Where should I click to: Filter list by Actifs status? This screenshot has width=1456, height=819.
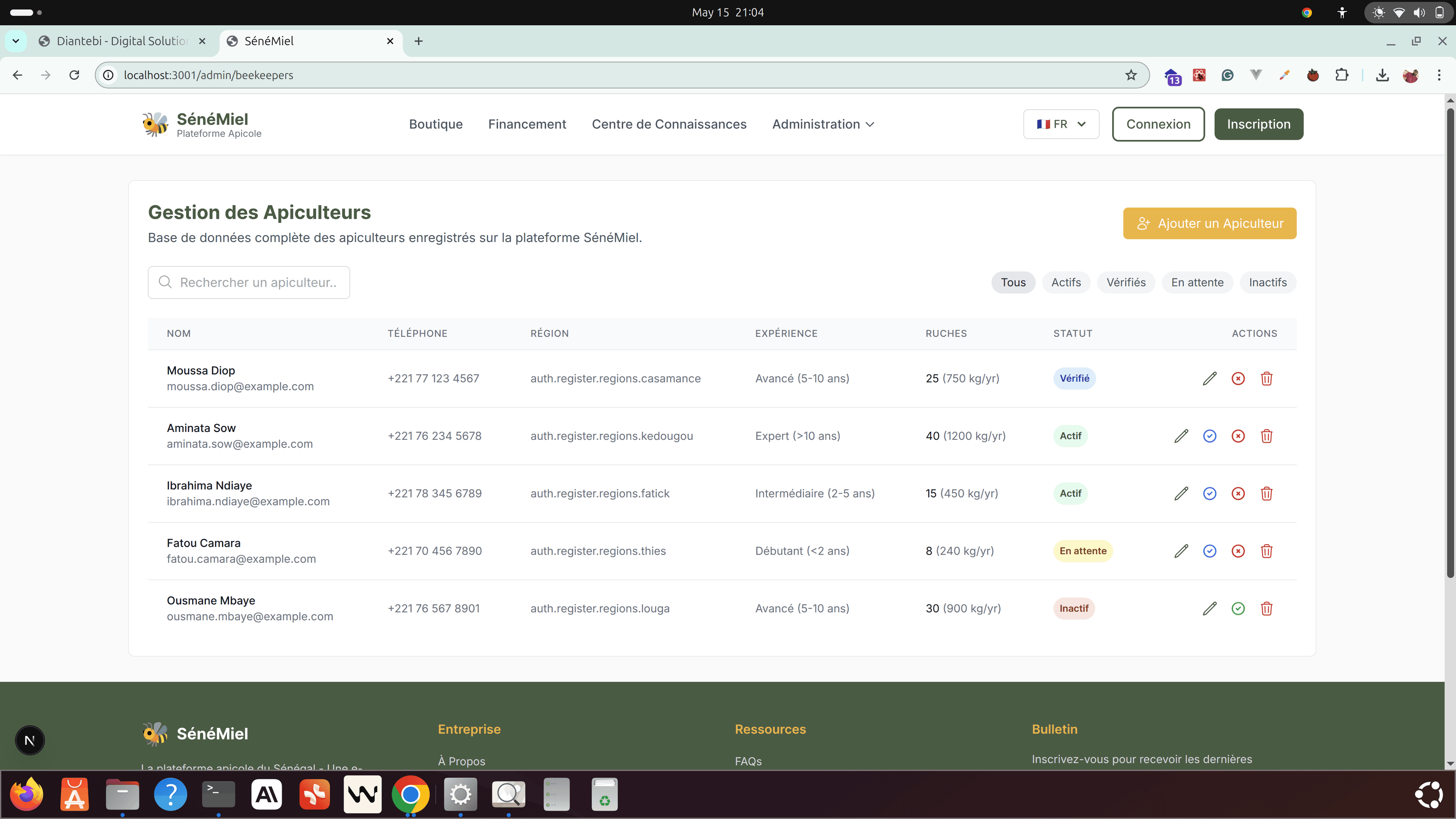click(x=1065, y=282)
